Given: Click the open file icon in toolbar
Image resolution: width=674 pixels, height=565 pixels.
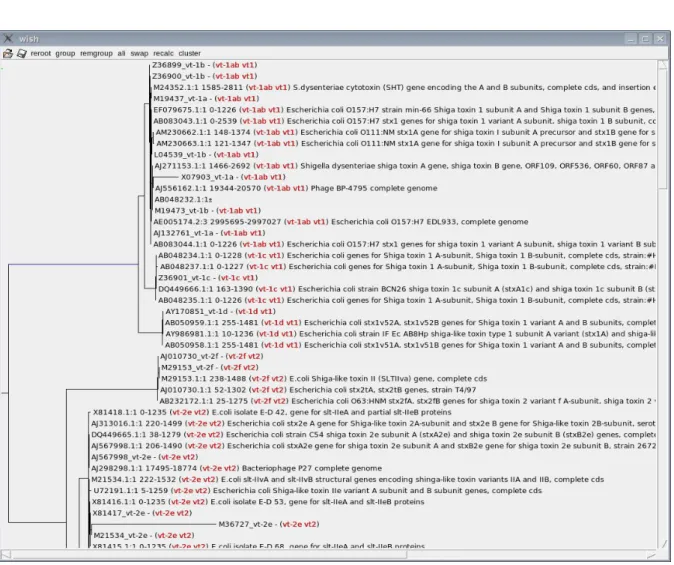Looking at the screenshot, I should 8,53.
